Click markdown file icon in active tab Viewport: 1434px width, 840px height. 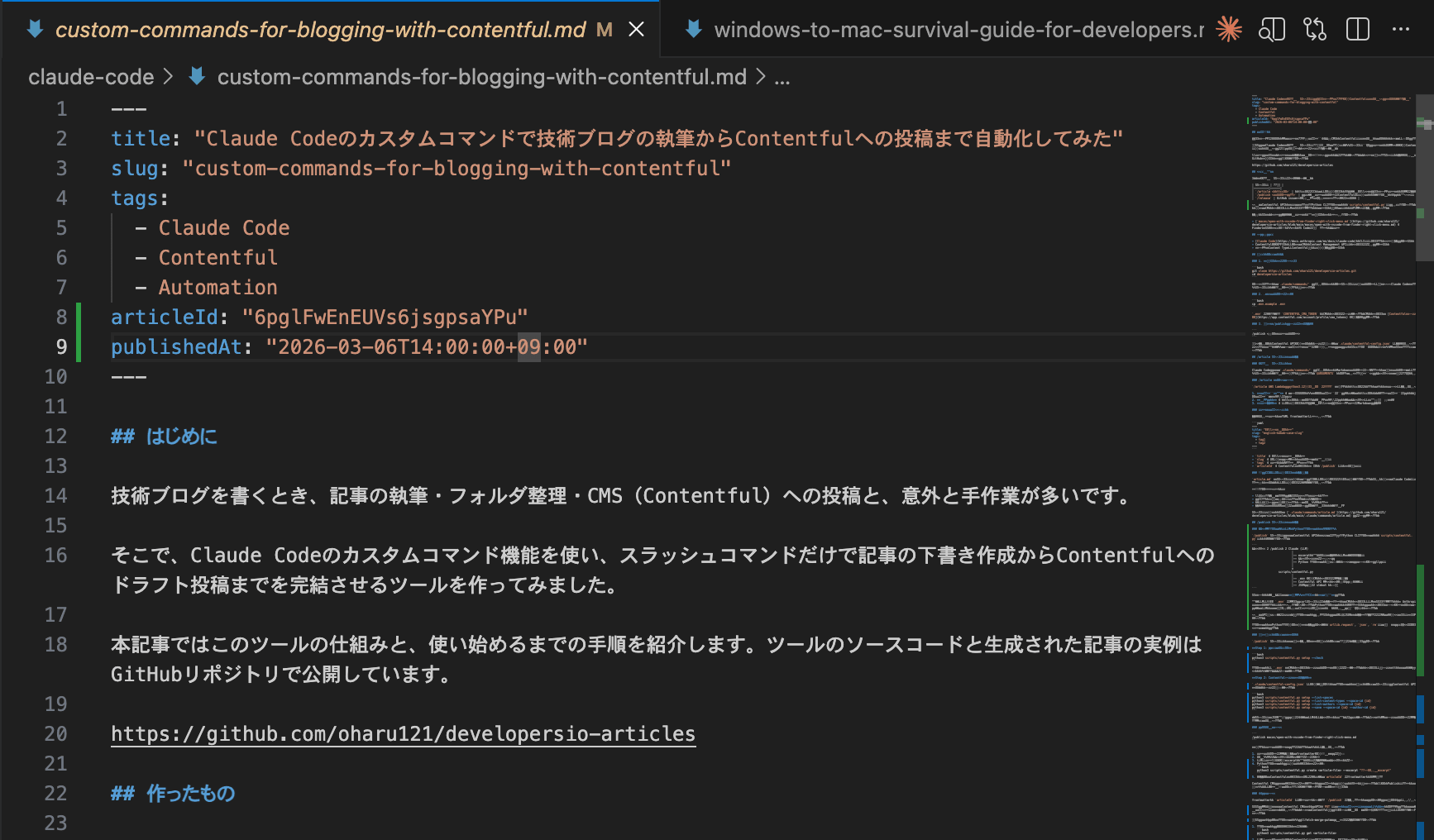(x=35, y=30)
